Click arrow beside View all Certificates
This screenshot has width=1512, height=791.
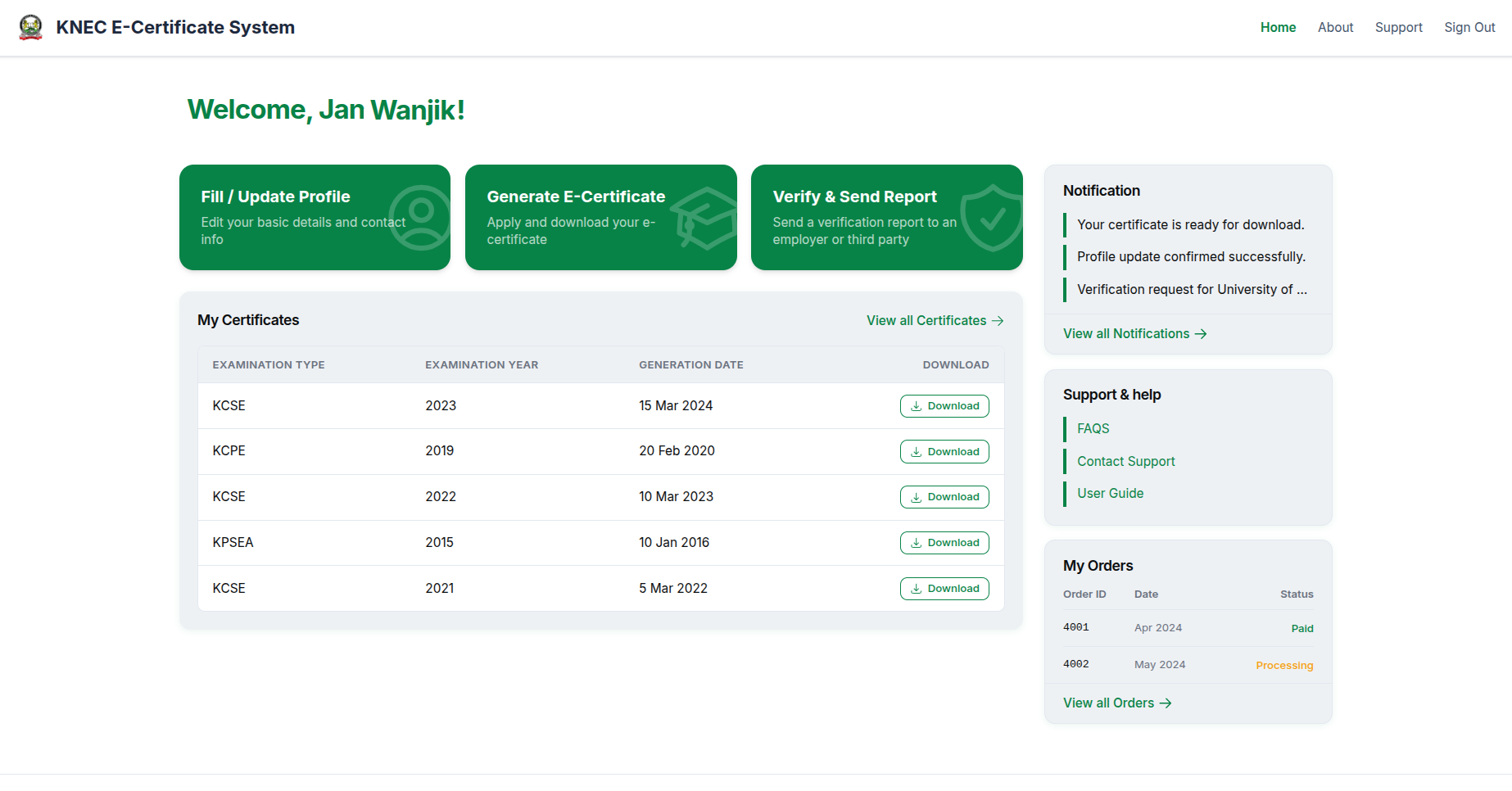pos(998,321)
